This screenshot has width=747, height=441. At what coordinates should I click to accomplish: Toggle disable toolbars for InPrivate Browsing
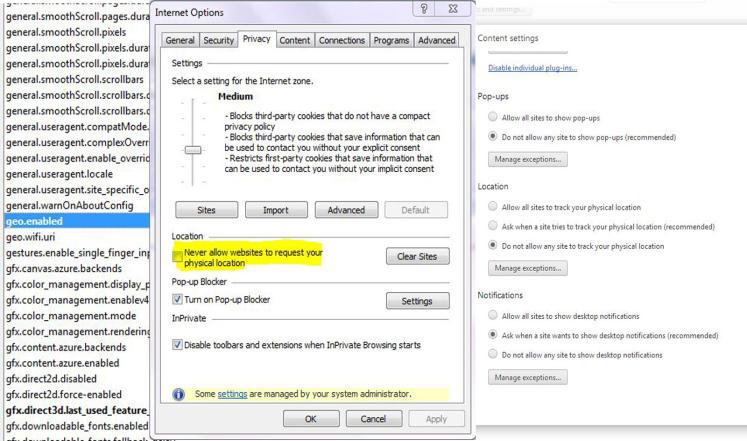click(178, 346)
